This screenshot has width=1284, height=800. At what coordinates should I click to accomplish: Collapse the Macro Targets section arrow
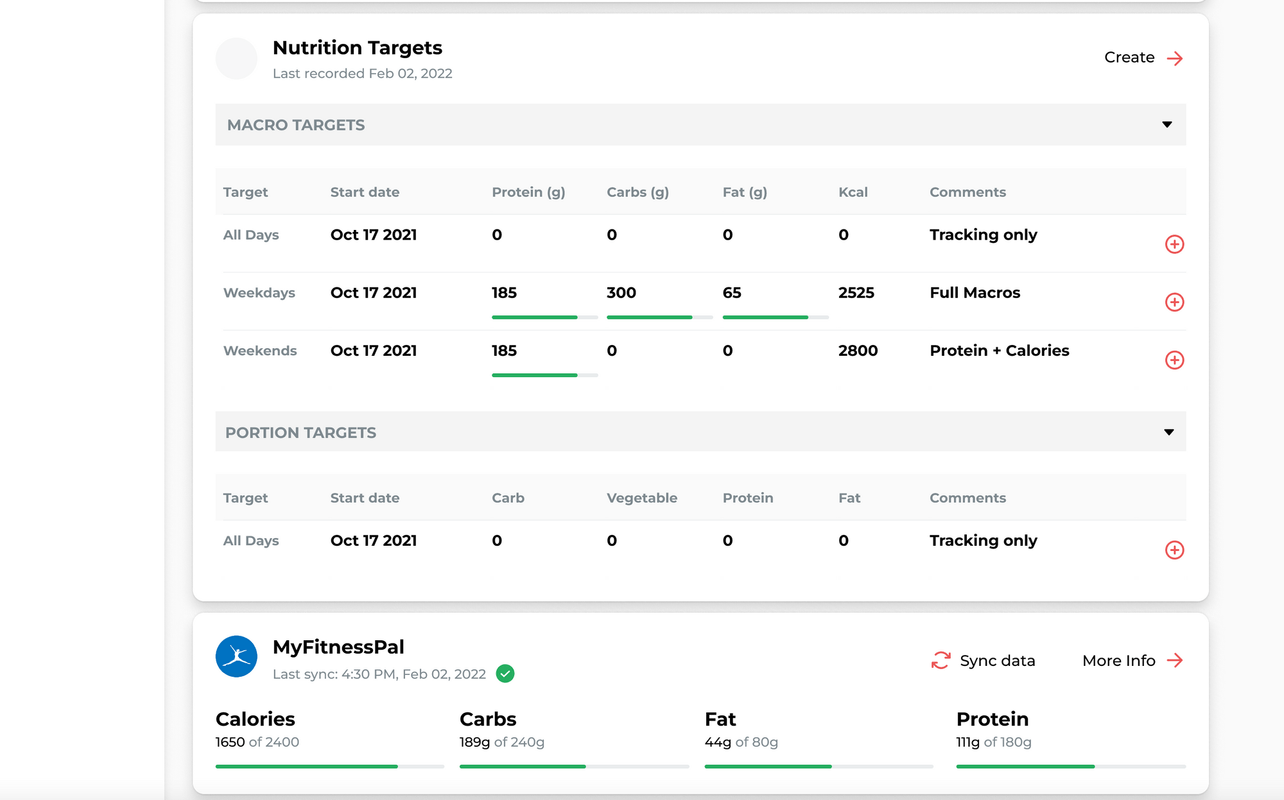click(x=1166, y=125)
